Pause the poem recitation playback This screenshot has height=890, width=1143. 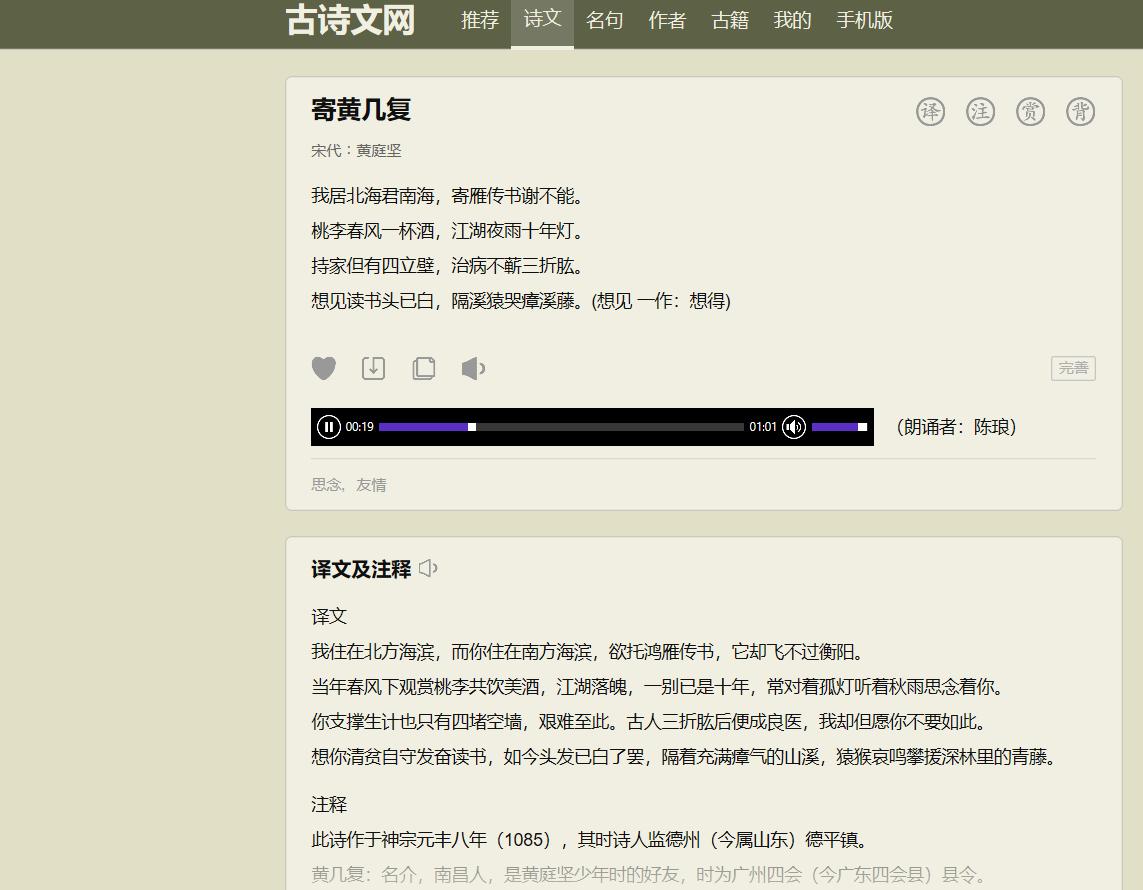[329, 426]
